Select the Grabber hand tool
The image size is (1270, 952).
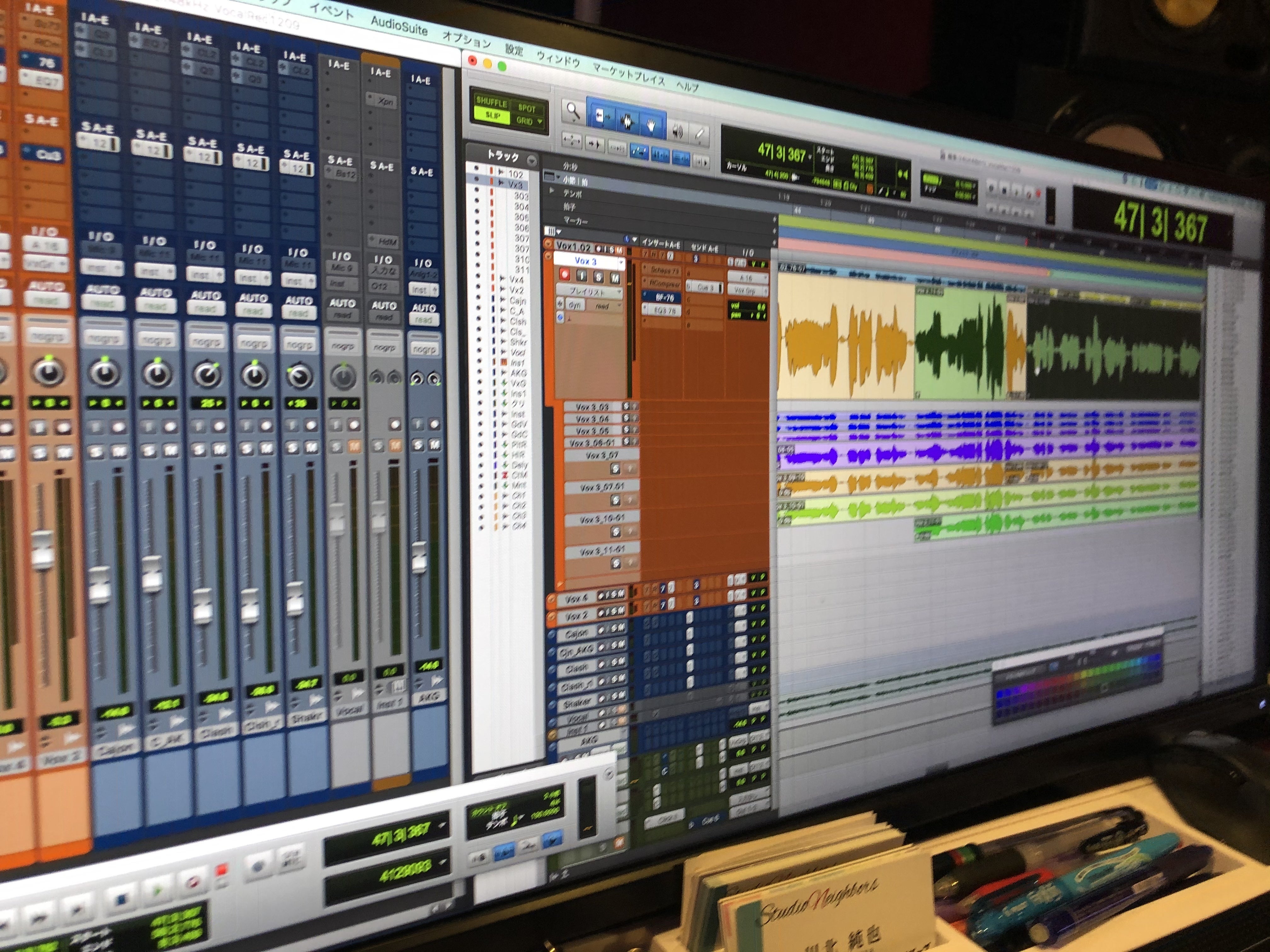(x=651, y=126)
